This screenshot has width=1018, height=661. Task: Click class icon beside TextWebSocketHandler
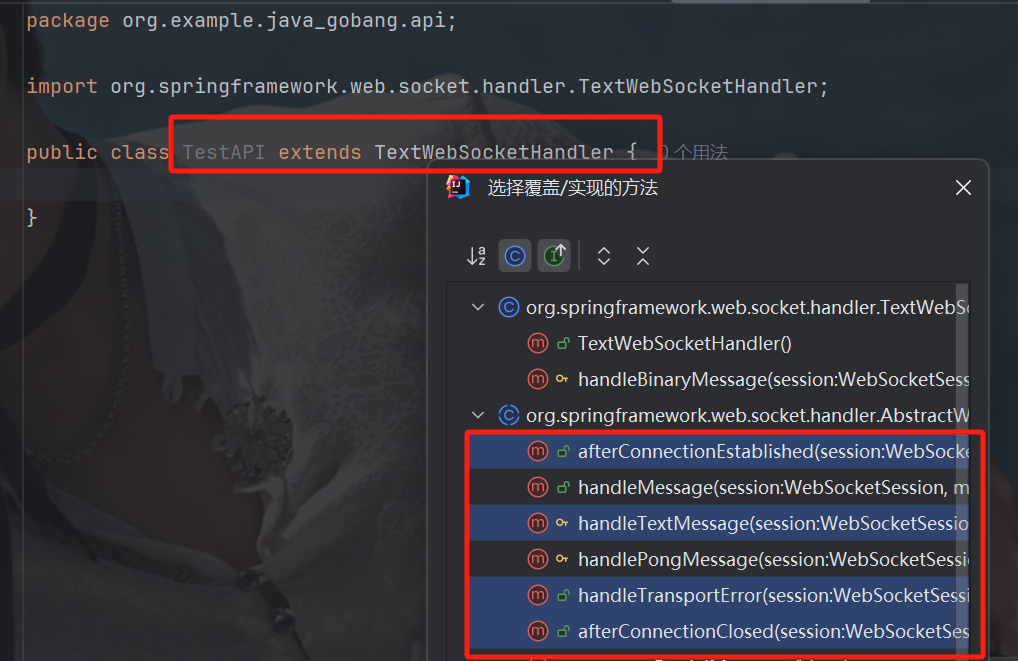point(509,307)
